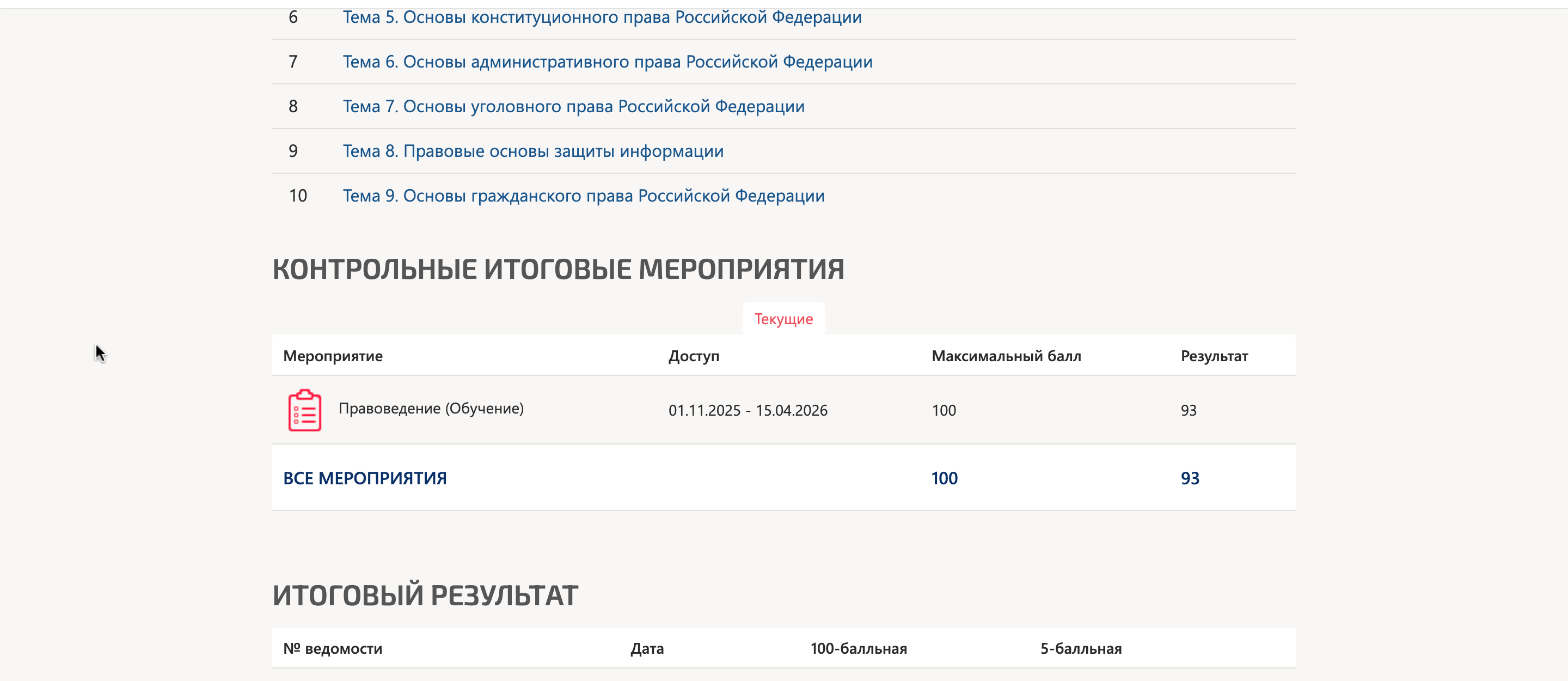This screenshot has height=681, width=1568.
Task: Open Тема 9 гражданского права link
Action: click(x=583, y=196)
